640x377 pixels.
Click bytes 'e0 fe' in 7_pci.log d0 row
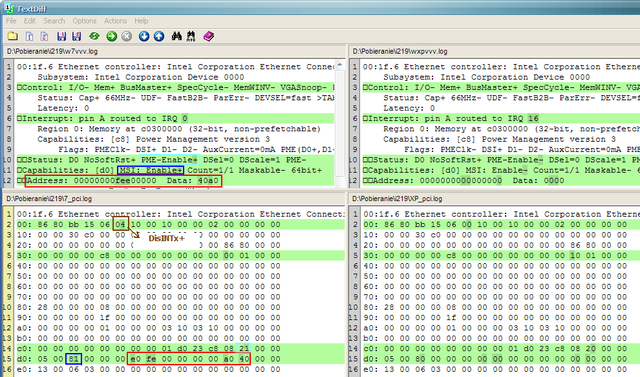click(x=143, y=359)
